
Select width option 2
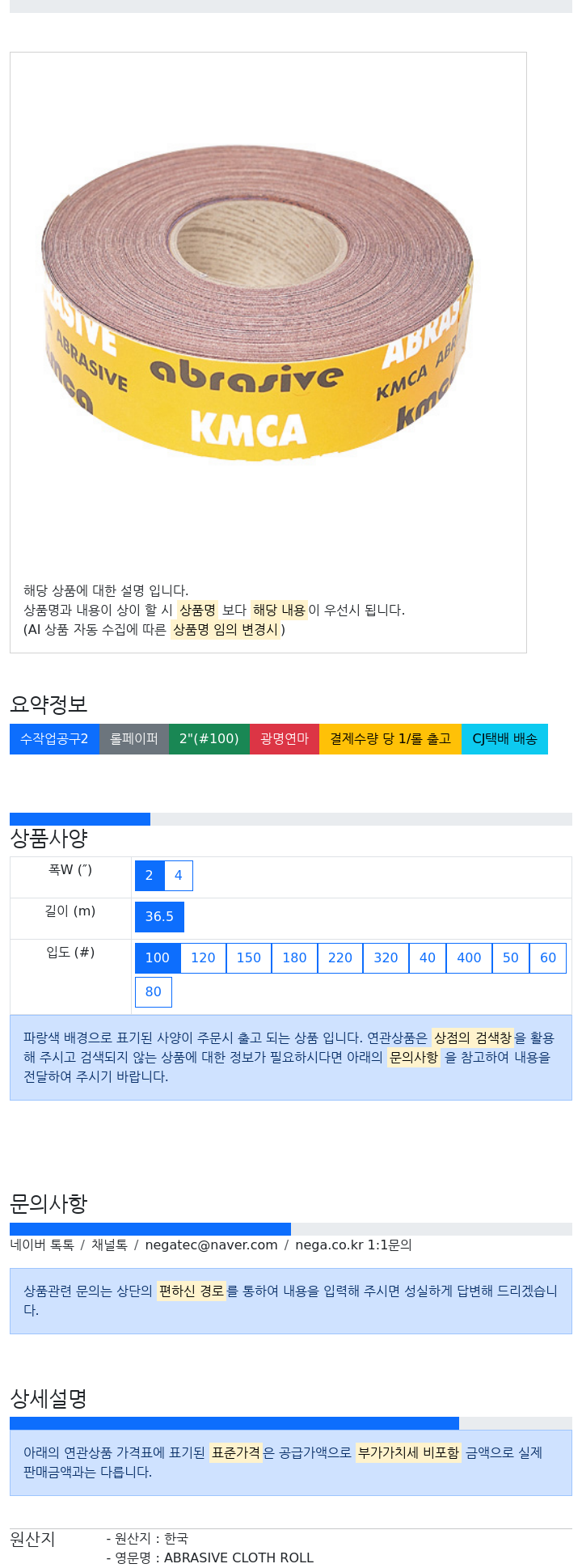tap(150, 876)
